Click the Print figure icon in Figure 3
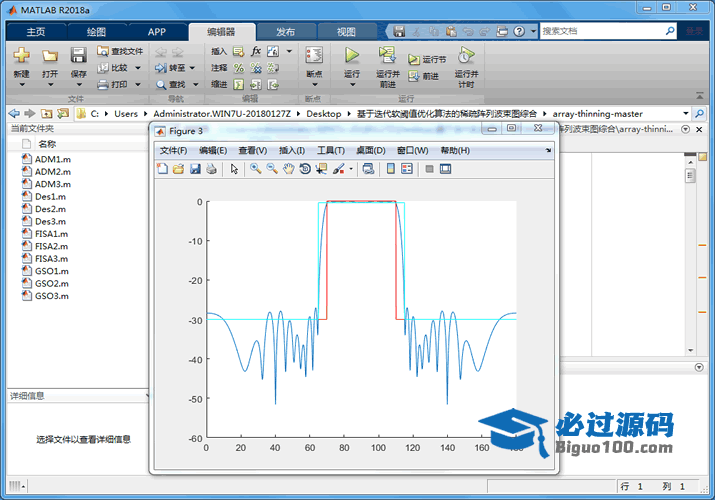Image resolution: width=715 pixels, height=500 pixels. tap(211, 169)
